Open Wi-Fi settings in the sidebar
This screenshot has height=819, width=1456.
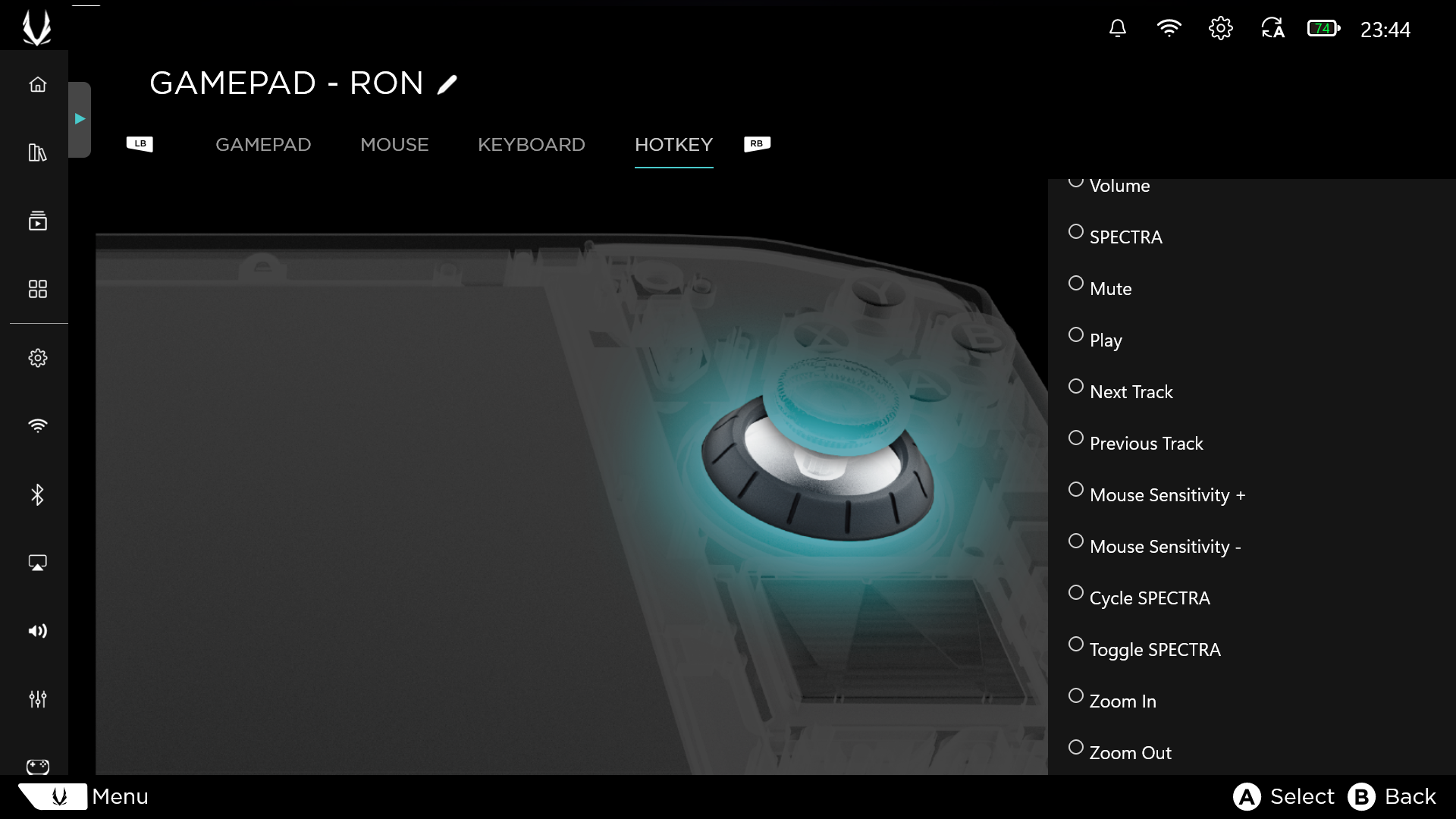coord(37,425)
